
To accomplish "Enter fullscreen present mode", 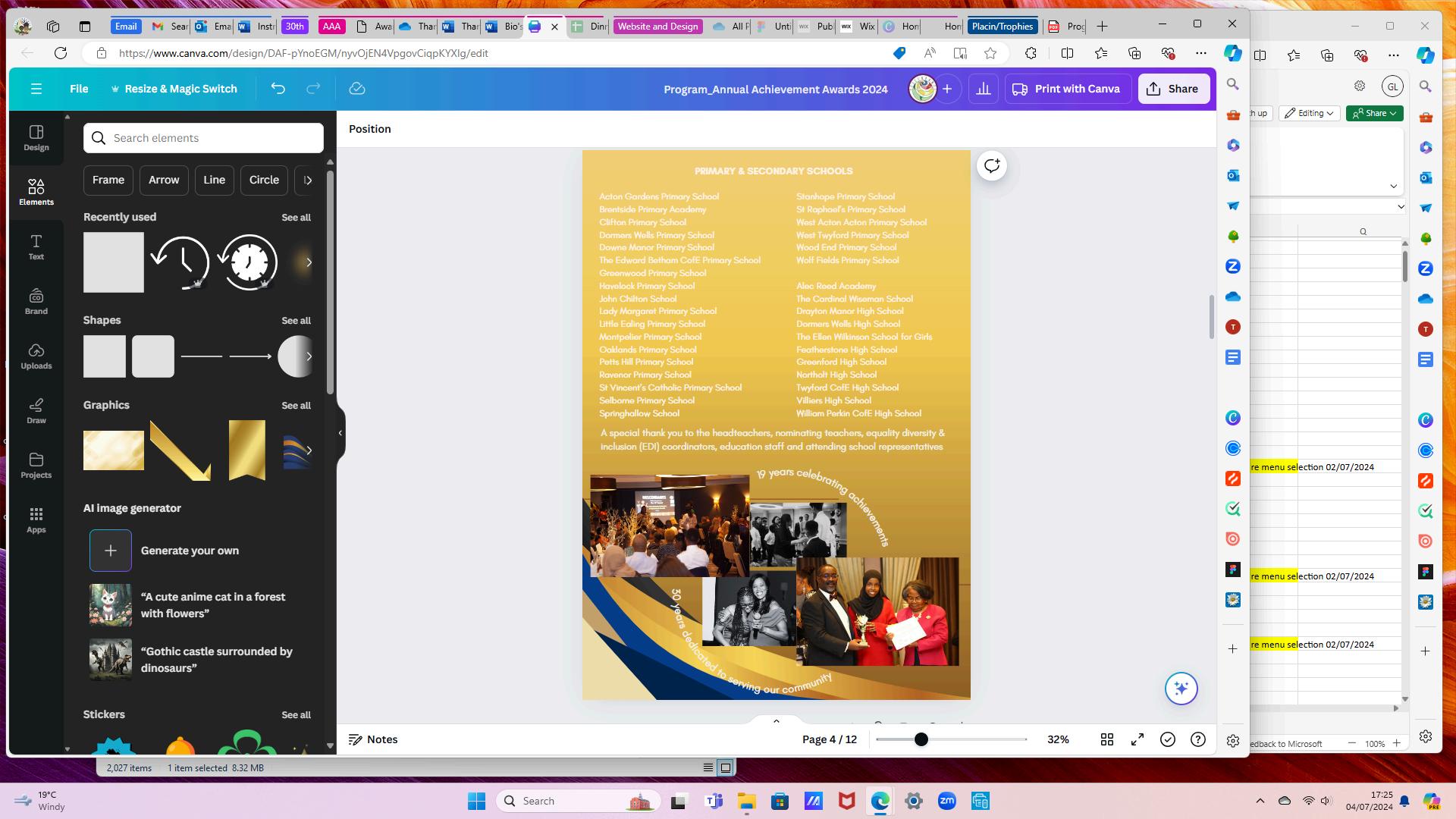I will tap(1137, 739).
